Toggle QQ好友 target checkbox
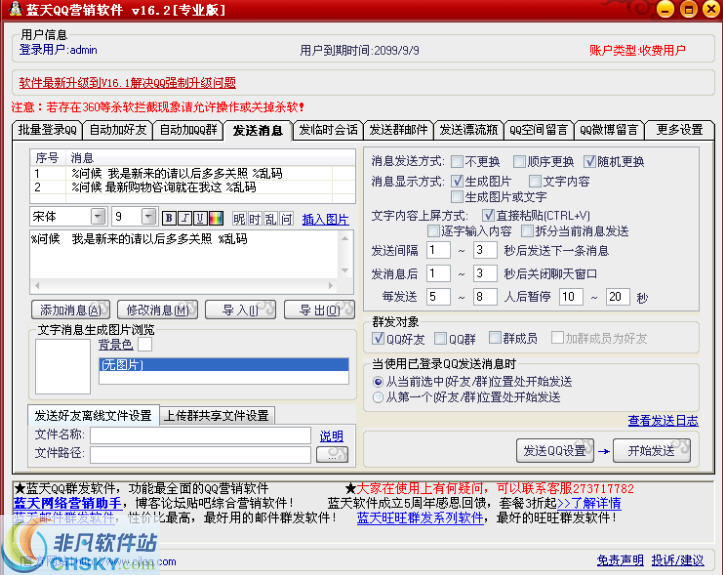 click(378, 338)
